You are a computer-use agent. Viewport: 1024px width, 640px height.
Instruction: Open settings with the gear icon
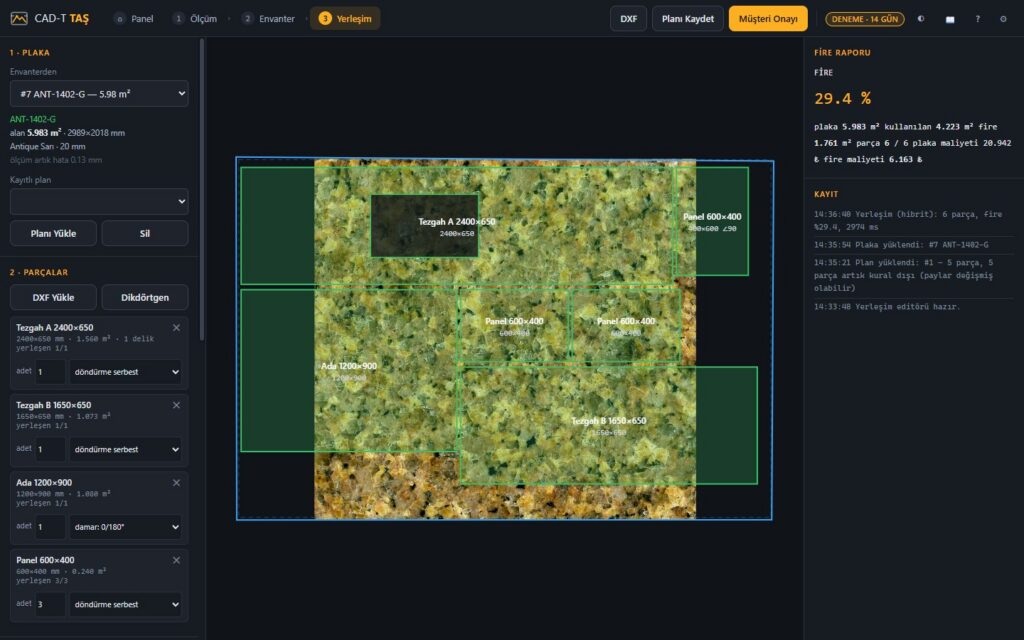click(1003, 19)
